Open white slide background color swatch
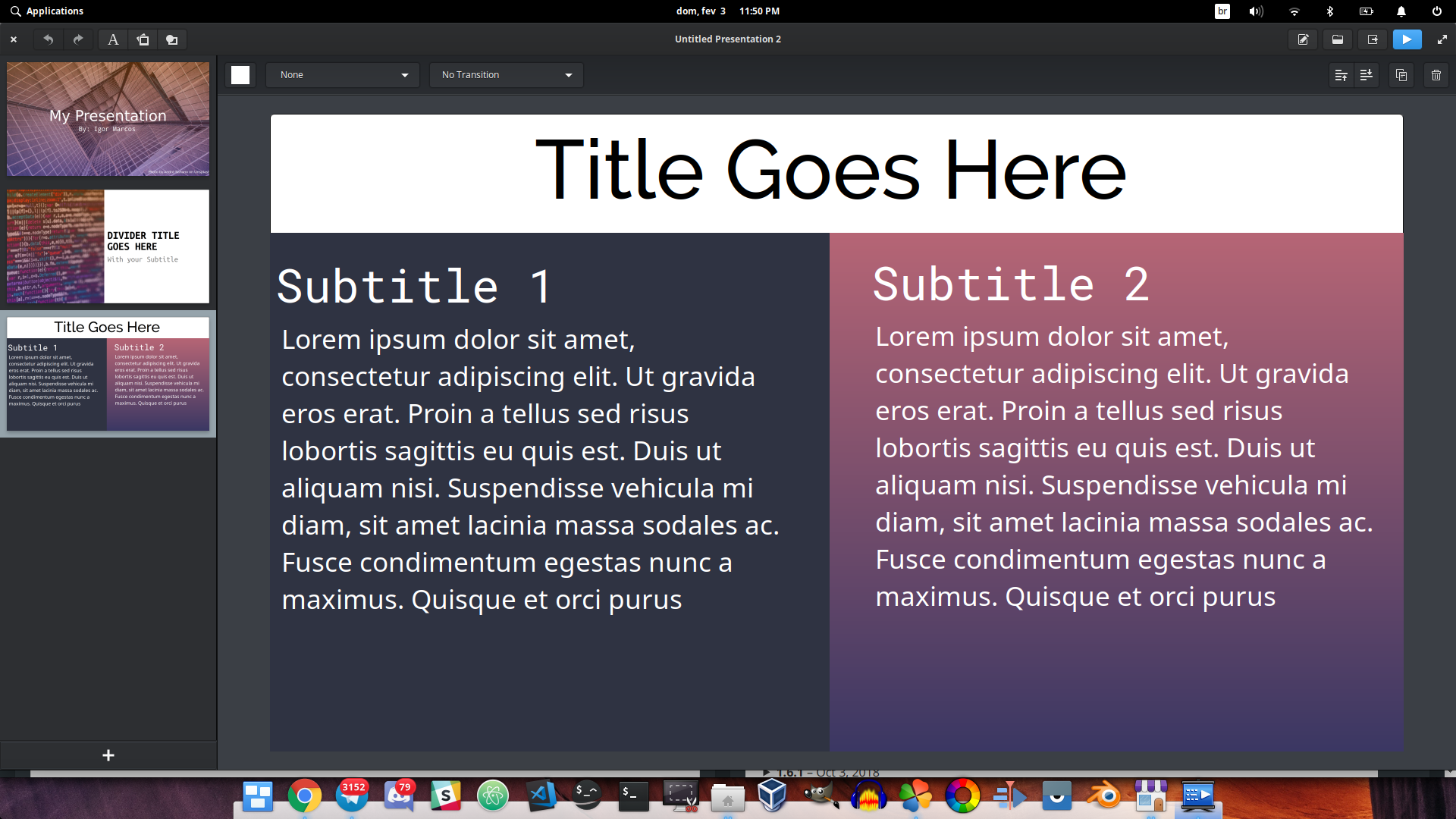This screenshot has height=819, width=1456. pyautogui.click(x=240, y=75)
